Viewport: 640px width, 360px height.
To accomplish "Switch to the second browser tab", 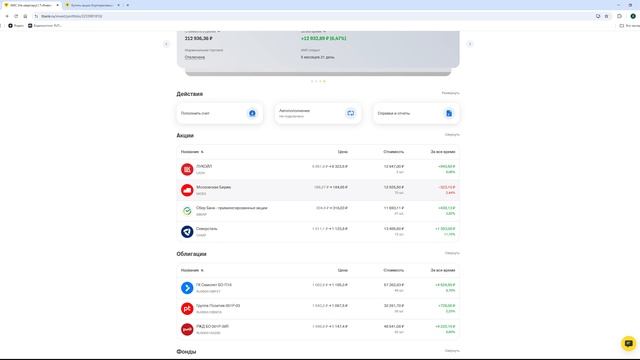I will 93,5.
